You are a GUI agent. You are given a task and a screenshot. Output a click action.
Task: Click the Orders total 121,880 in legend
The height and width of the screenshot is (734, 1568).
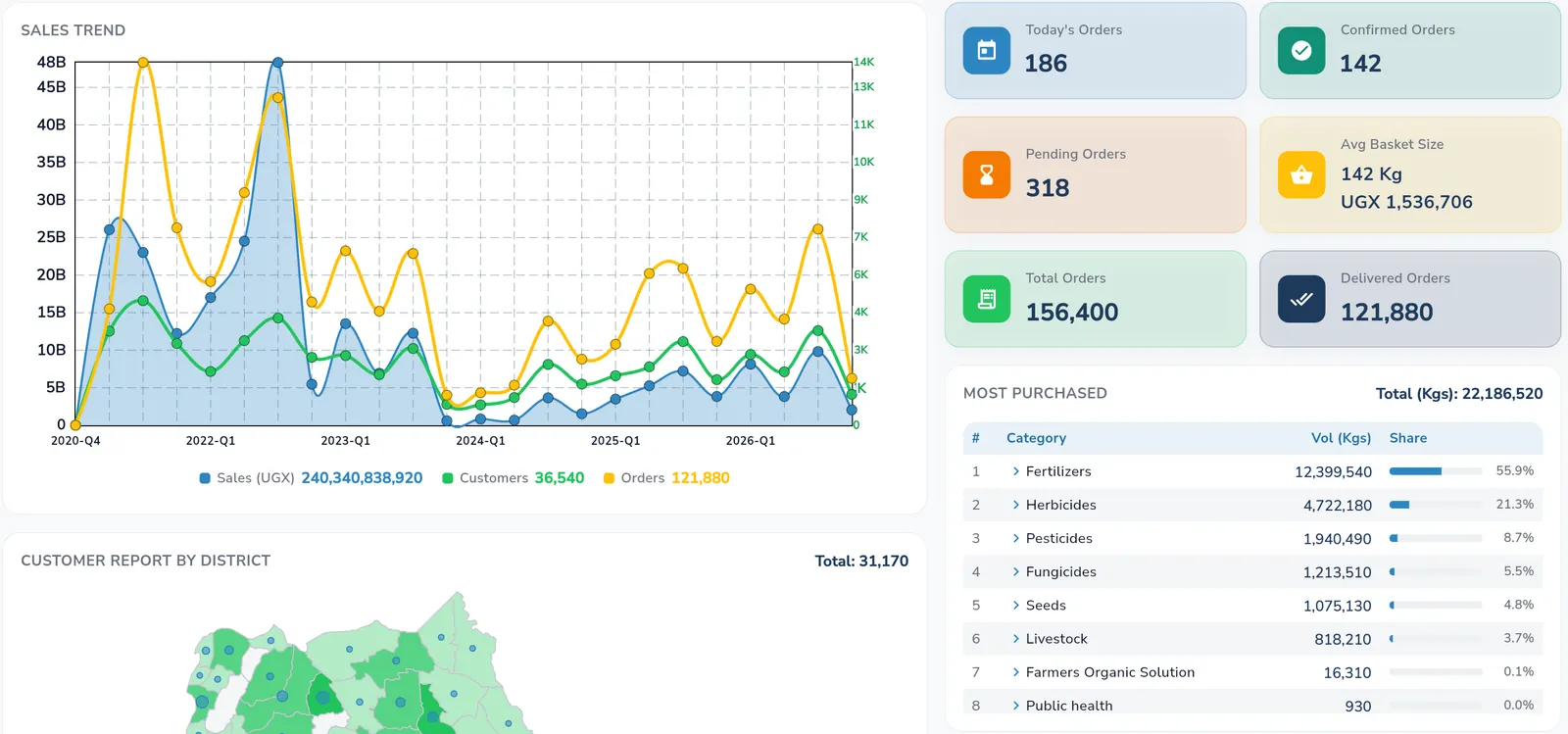pyautogui.click(x=701, y=478)
